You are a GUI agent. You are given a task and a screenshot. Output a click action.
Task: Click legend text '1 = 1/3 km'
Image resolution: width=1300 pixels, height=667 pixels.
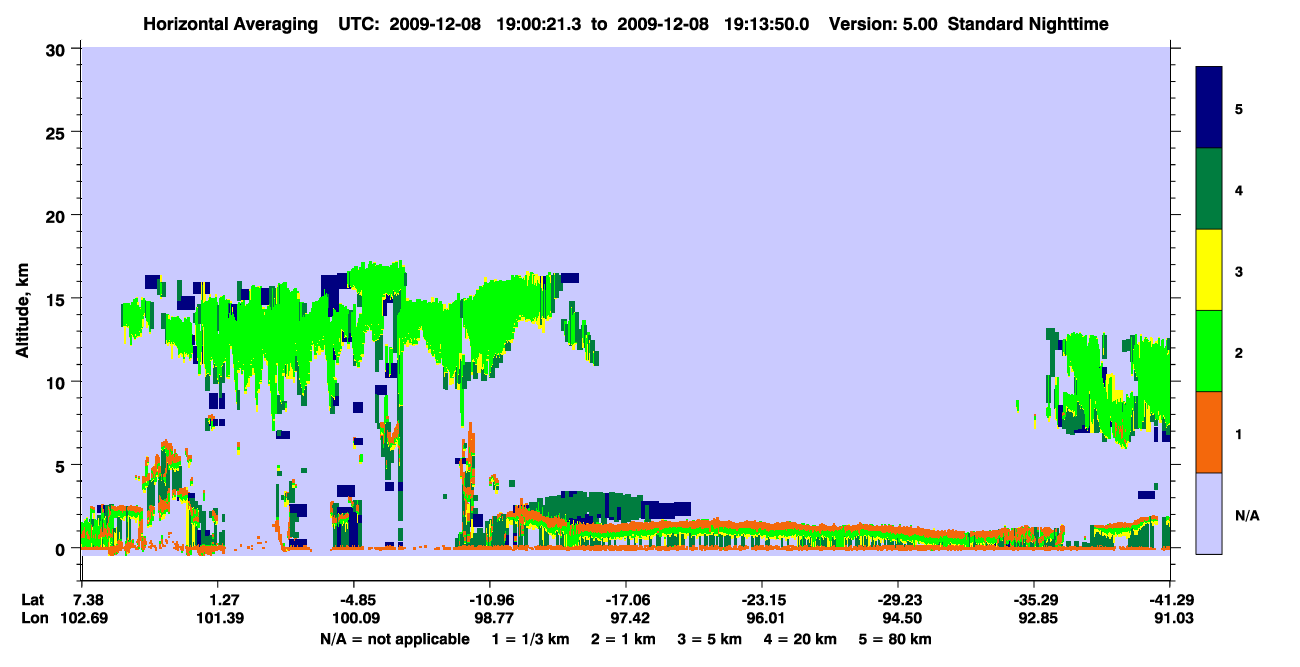coord(529,639)
